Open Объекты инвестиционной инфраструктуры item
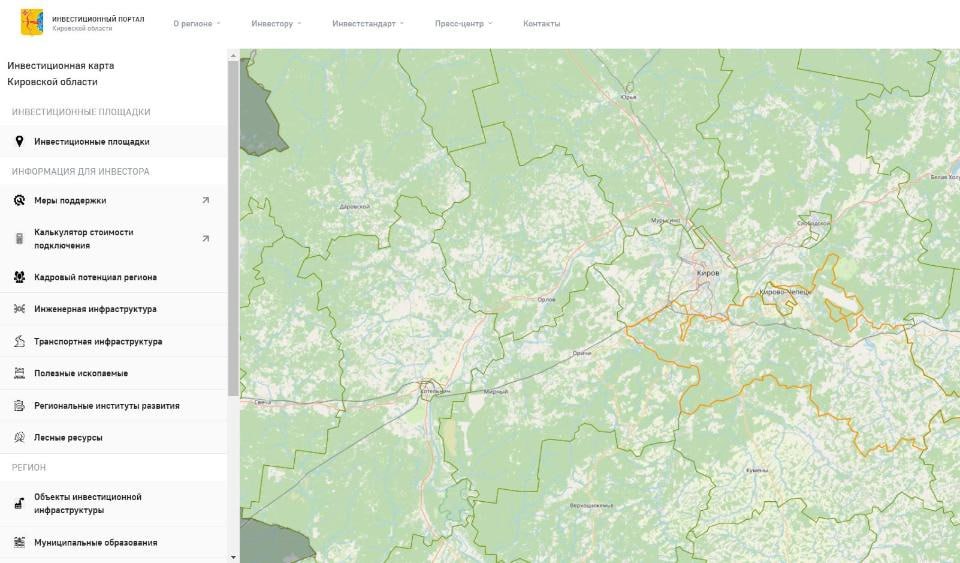 tap(88, 503)
